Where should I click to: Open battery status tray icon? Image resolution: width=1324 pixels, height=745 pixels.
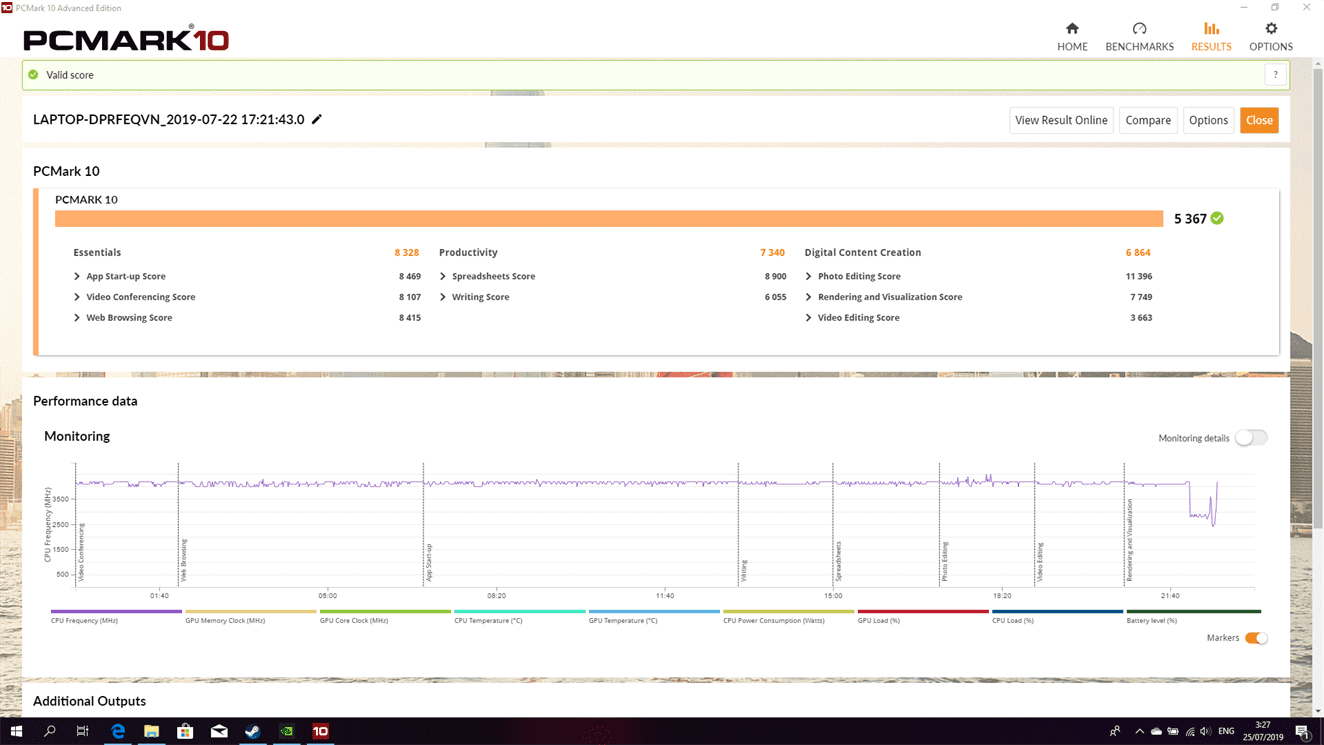(x=1173, y=731)
